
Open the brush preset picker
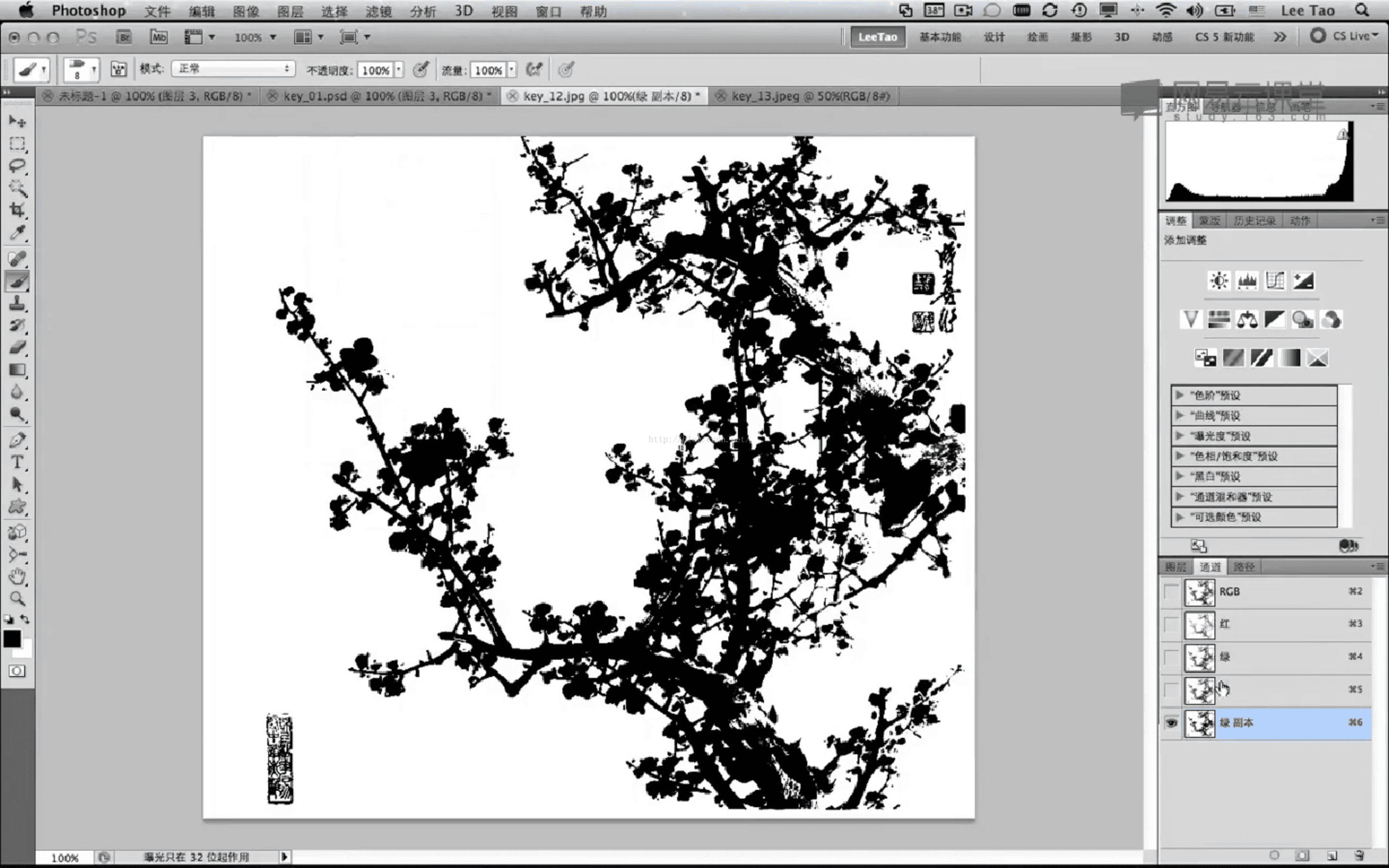pyautogui.click(x=81, y=69)
